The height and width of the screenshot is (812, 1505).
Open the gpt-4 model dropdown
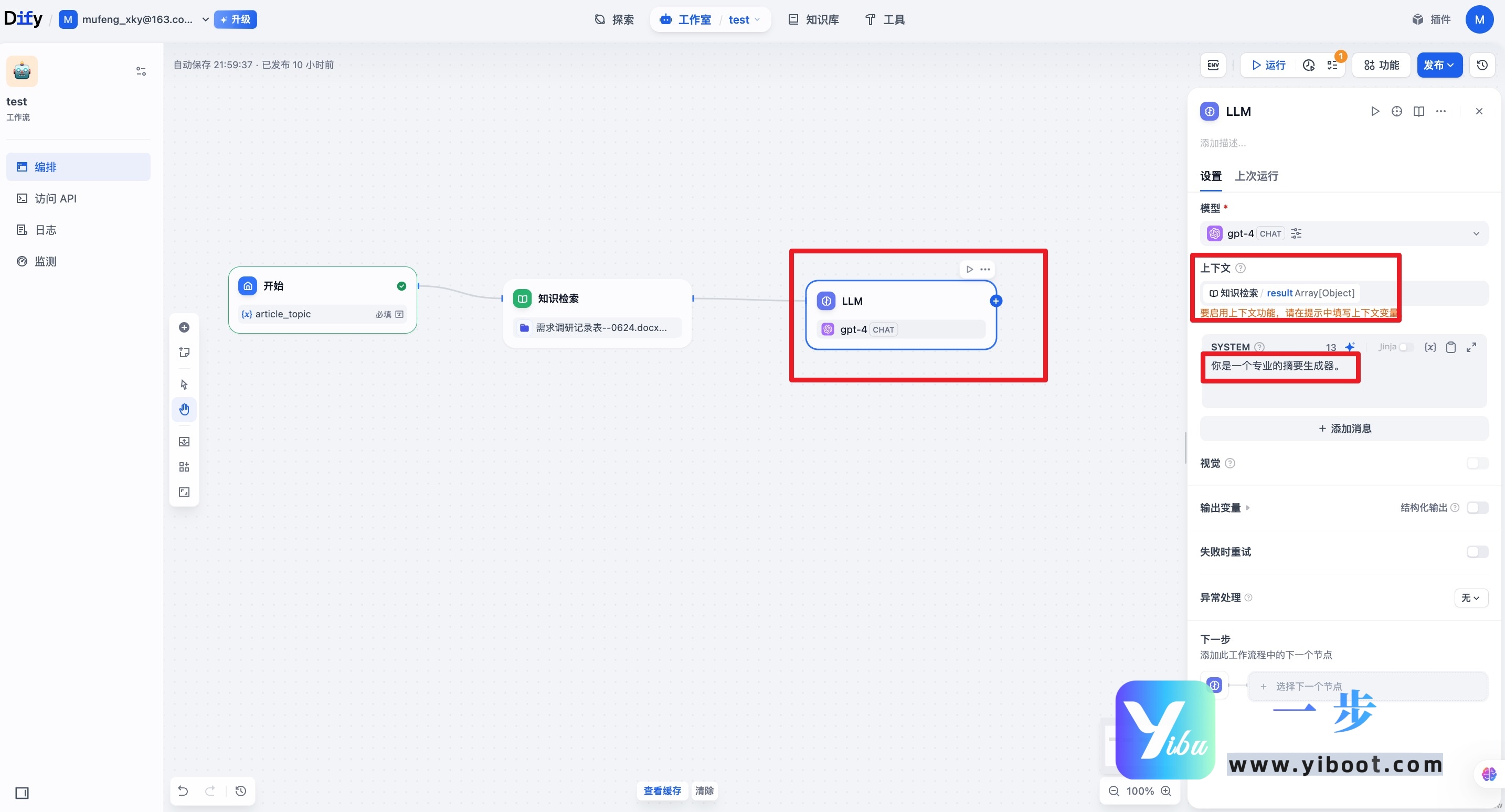tap(1476, 233)
